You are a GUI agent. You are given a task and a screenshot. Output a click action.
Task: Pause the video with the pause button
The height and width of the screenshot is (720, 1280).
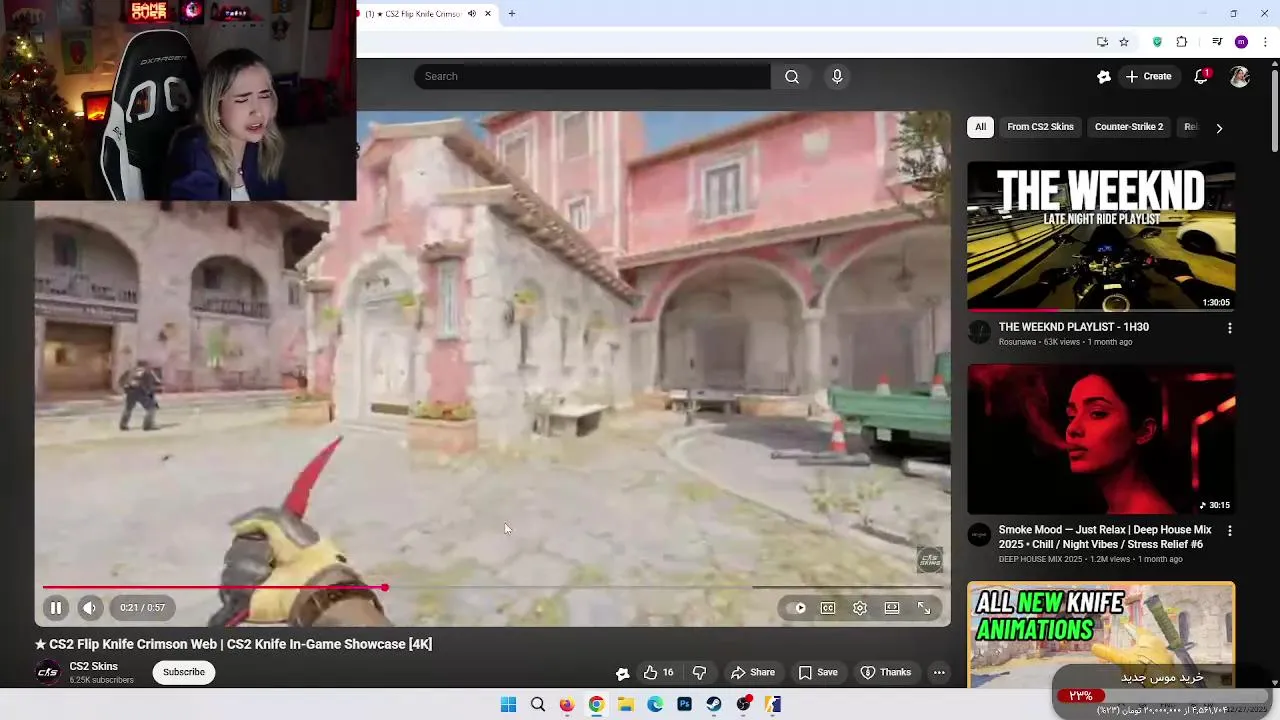56,607
